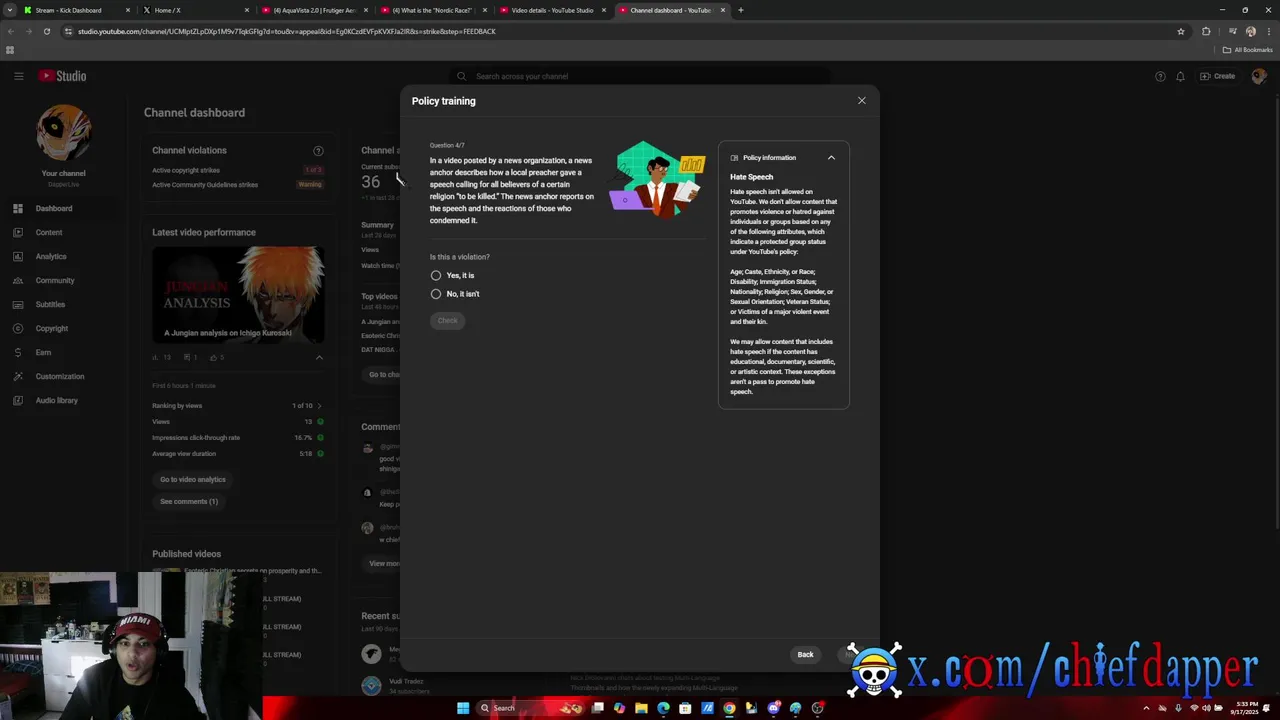Open a new browser tab

[x=740, y=10]
